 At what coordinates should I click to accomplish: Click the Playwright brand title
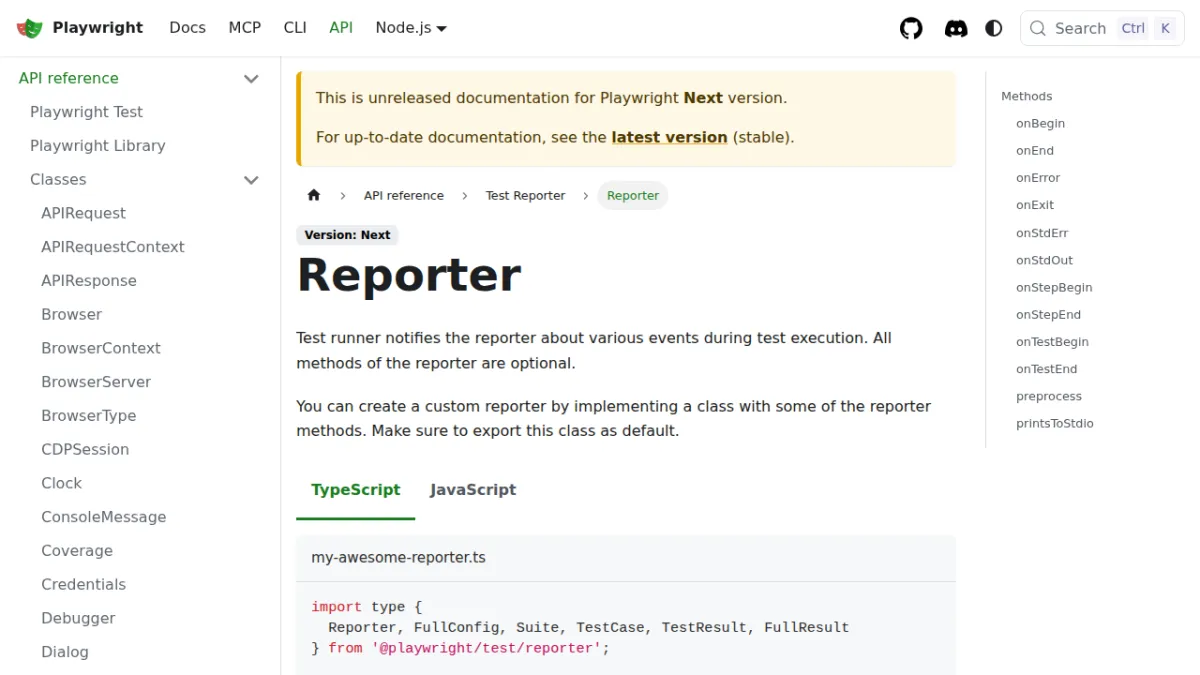point(98,28)
